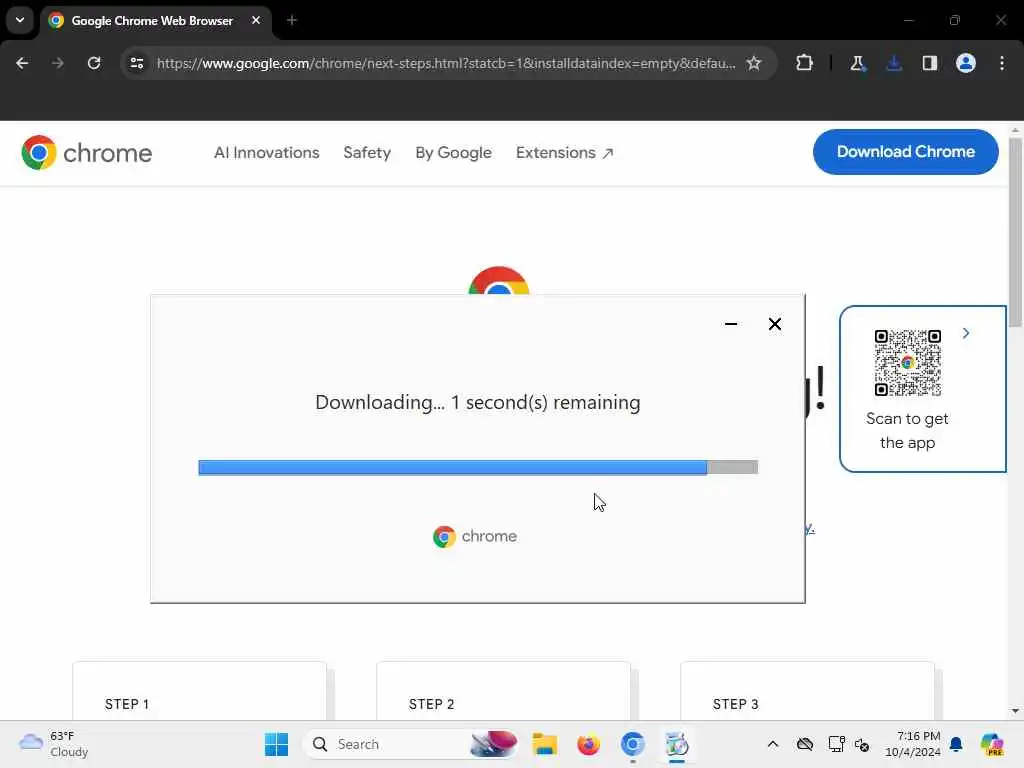Image resolution: width=1024 pixels, height=768 pixels.
Task: Show the browser downloads tray icon
Action: [x=894, y=63]
